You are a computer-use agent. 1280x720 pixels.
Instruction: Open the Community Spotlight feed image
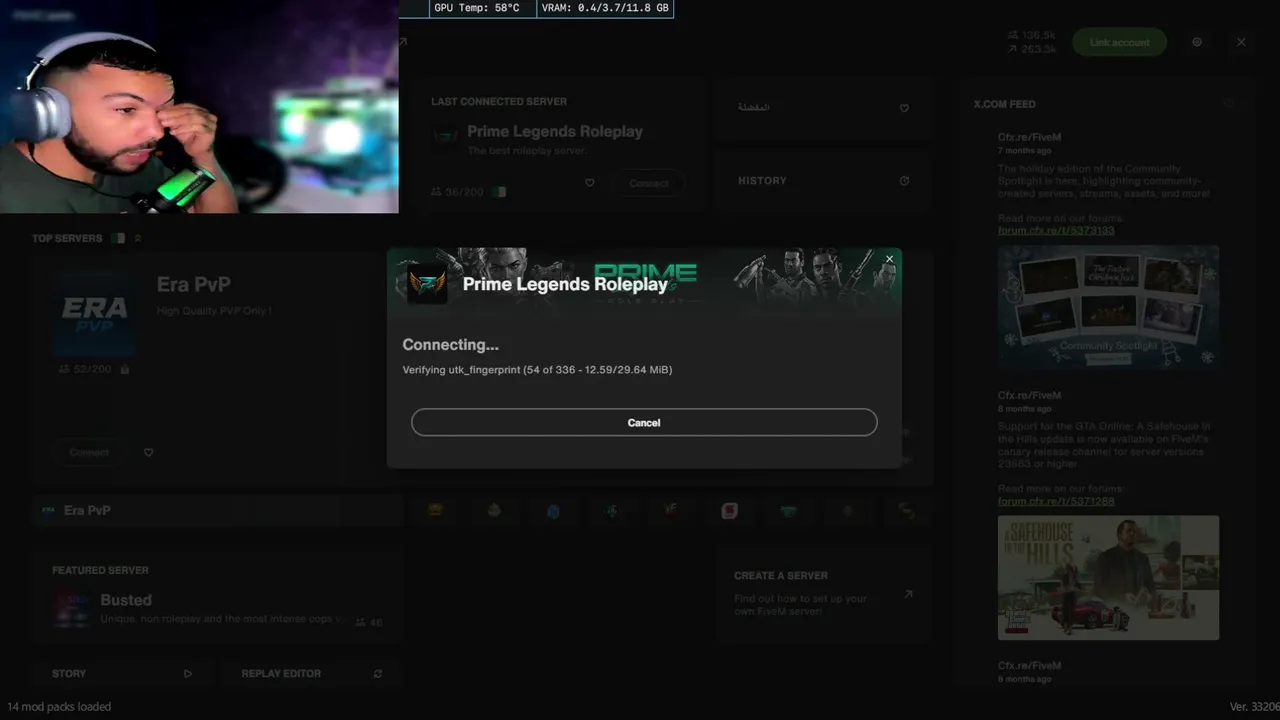pos(1108,308)
